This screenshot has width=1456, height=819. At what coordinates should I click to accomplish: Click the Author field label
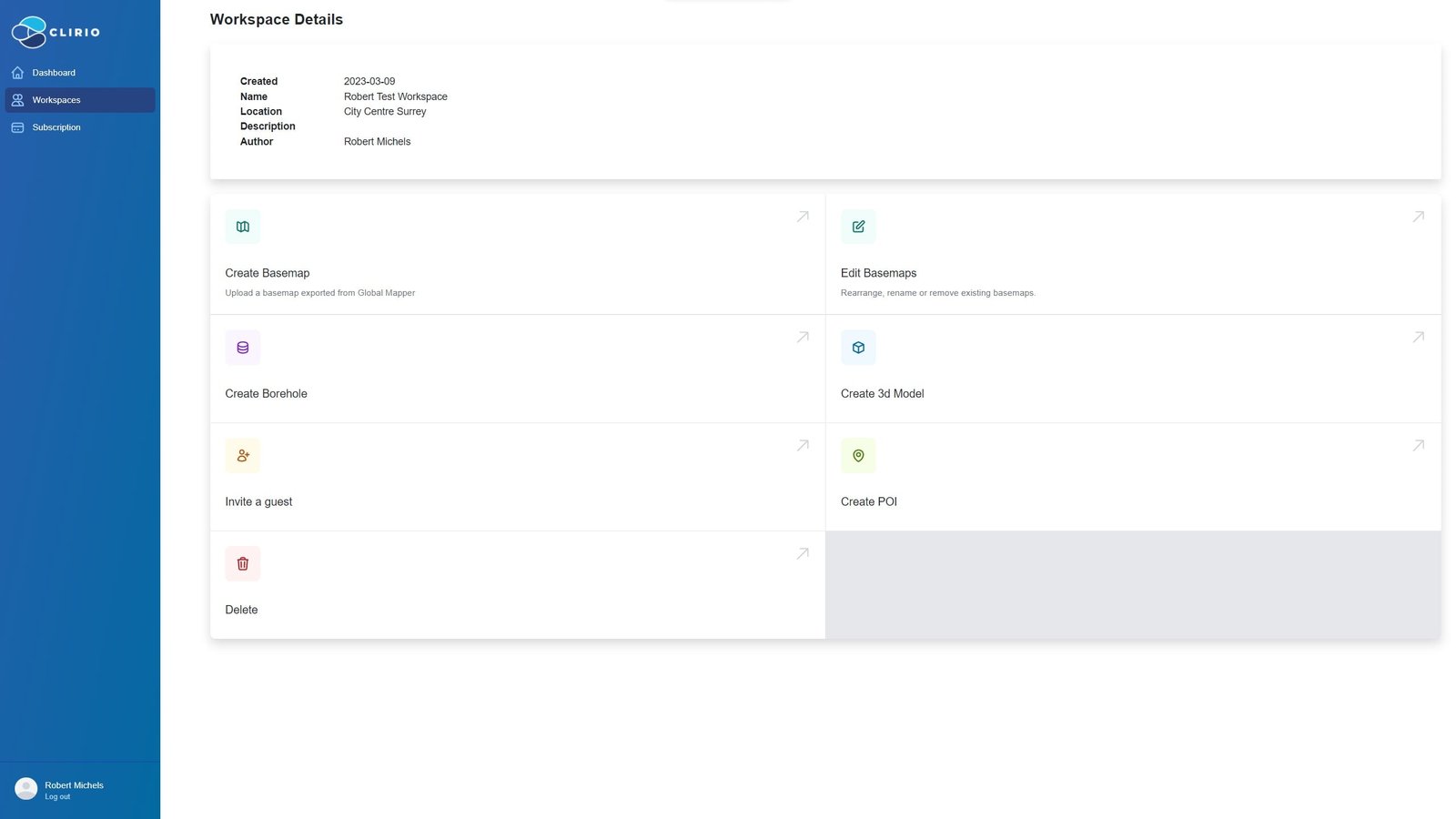pos(257,141)
